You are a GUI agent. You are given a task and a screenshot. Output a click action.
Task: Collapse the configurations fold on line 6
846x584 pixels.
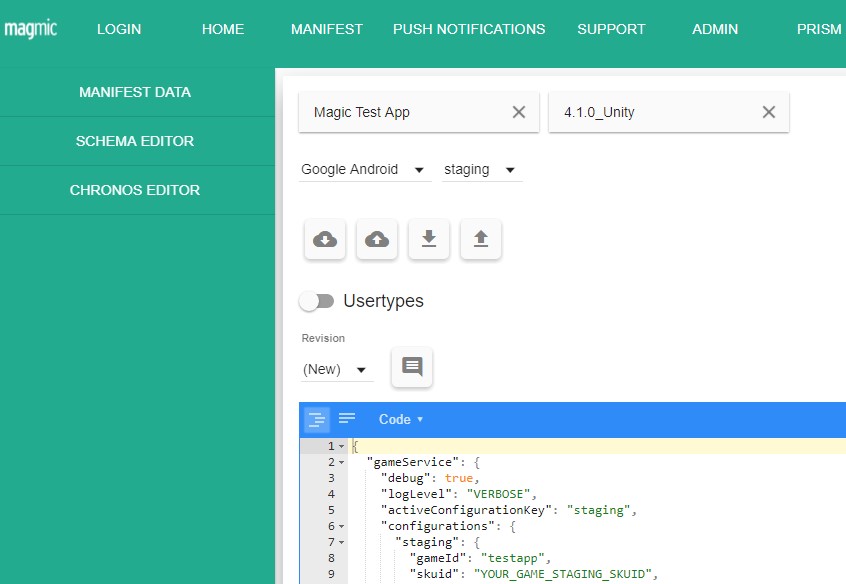click(x=341, y=526)
